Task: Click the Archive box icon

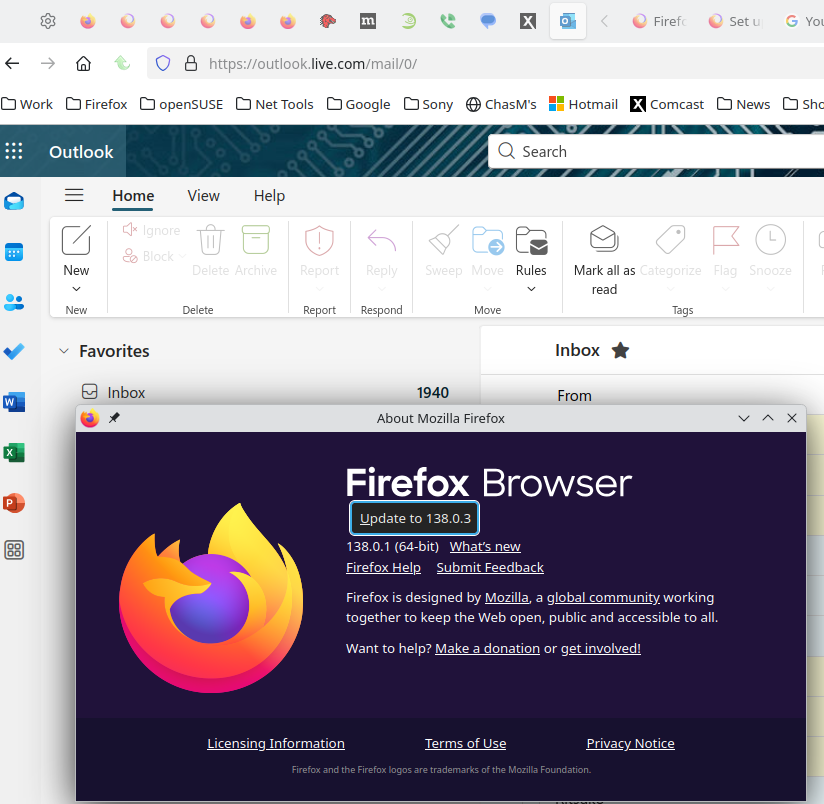Action: pyautogui.click(x=255, y=240)
